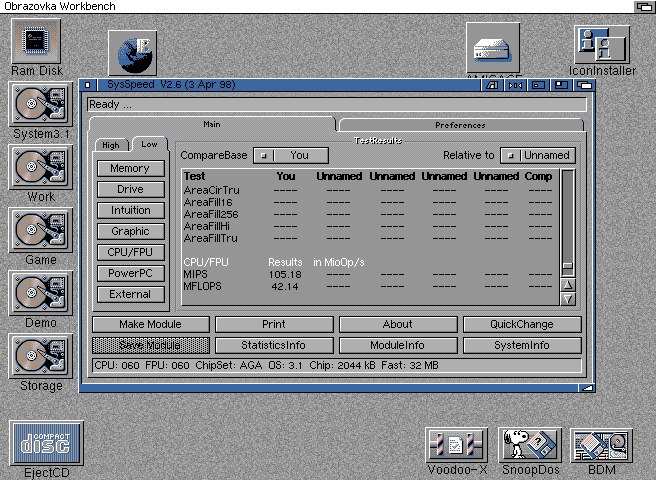Switch to the Preferences tab

tap(460, 125)
